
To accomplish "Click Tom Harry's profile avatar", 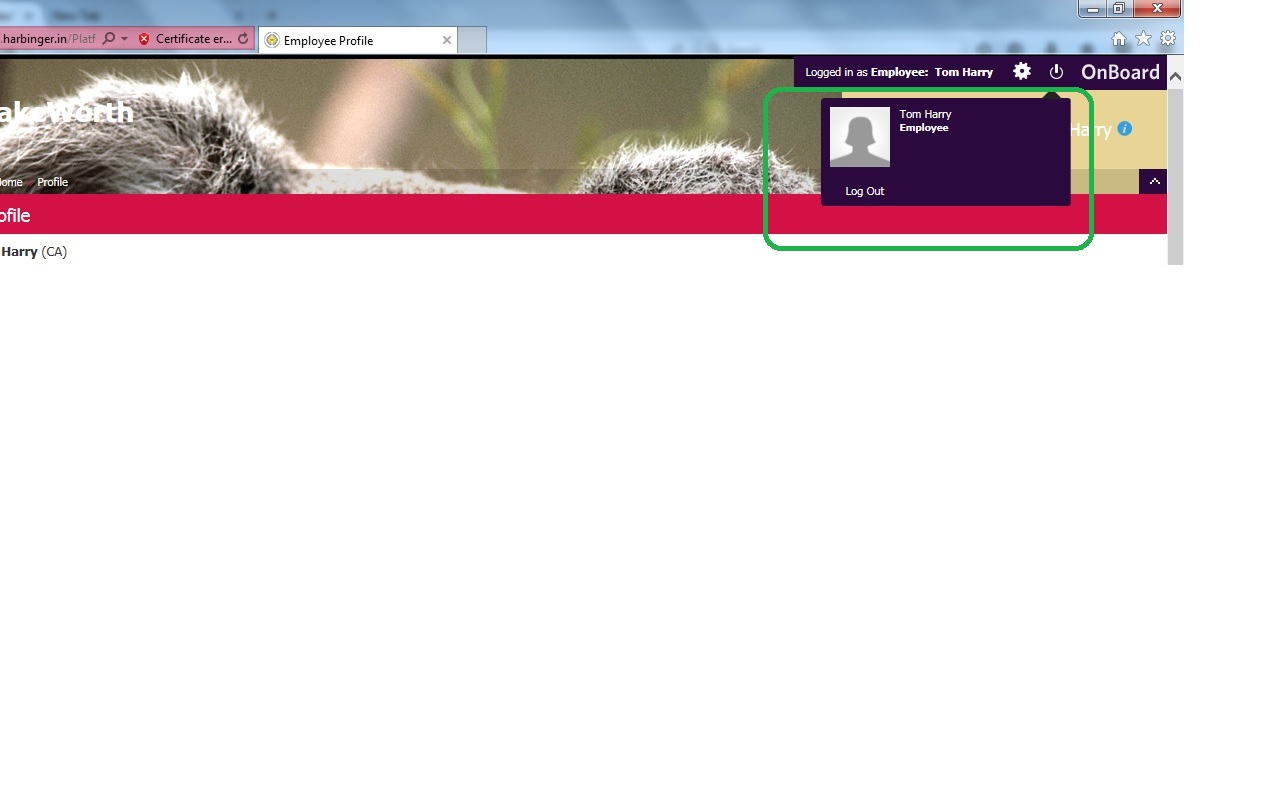I will [860, 137].
